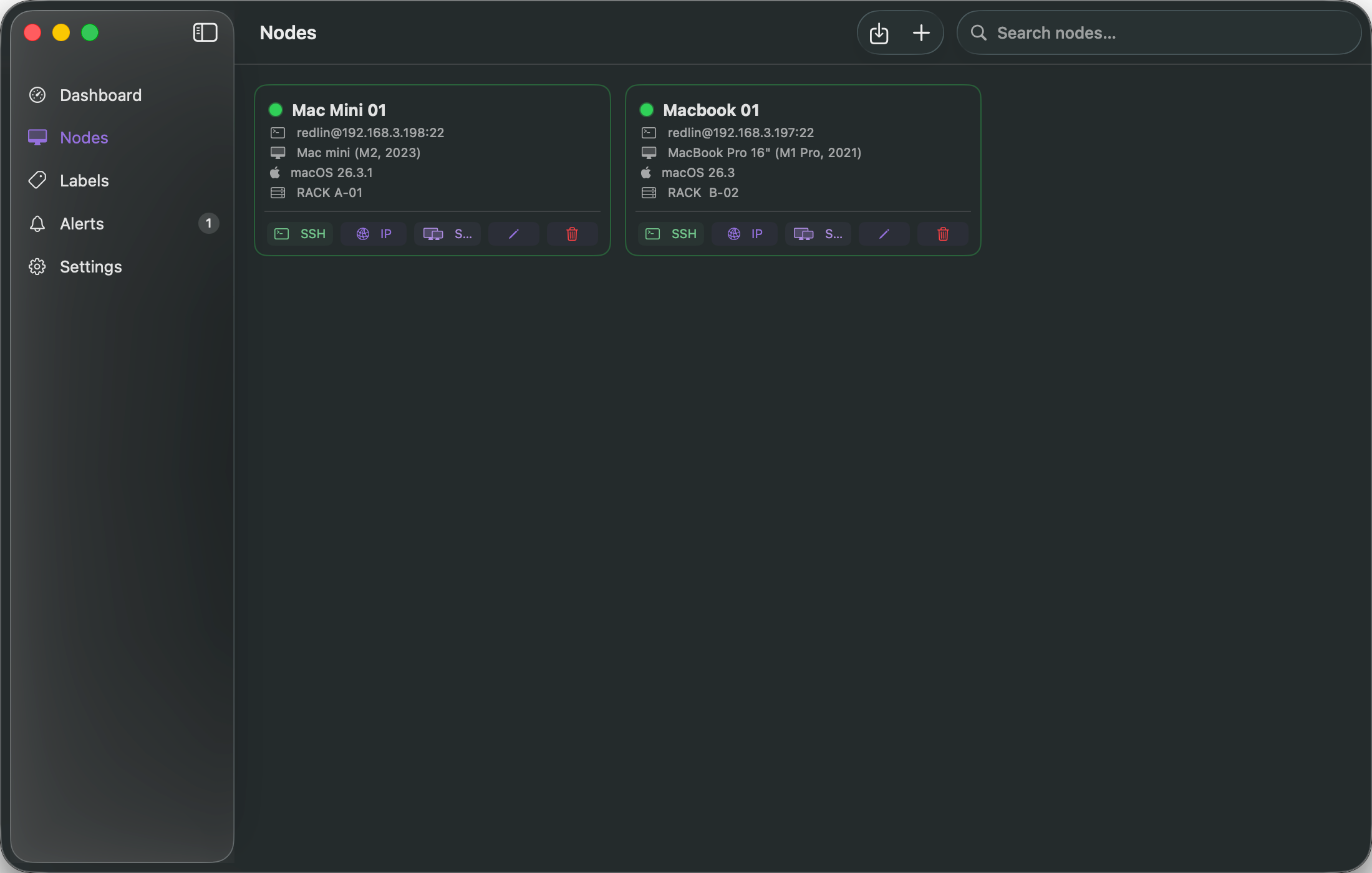Click the import/download icon in the toolbar
1372x873 pixels.
point(879,32)
